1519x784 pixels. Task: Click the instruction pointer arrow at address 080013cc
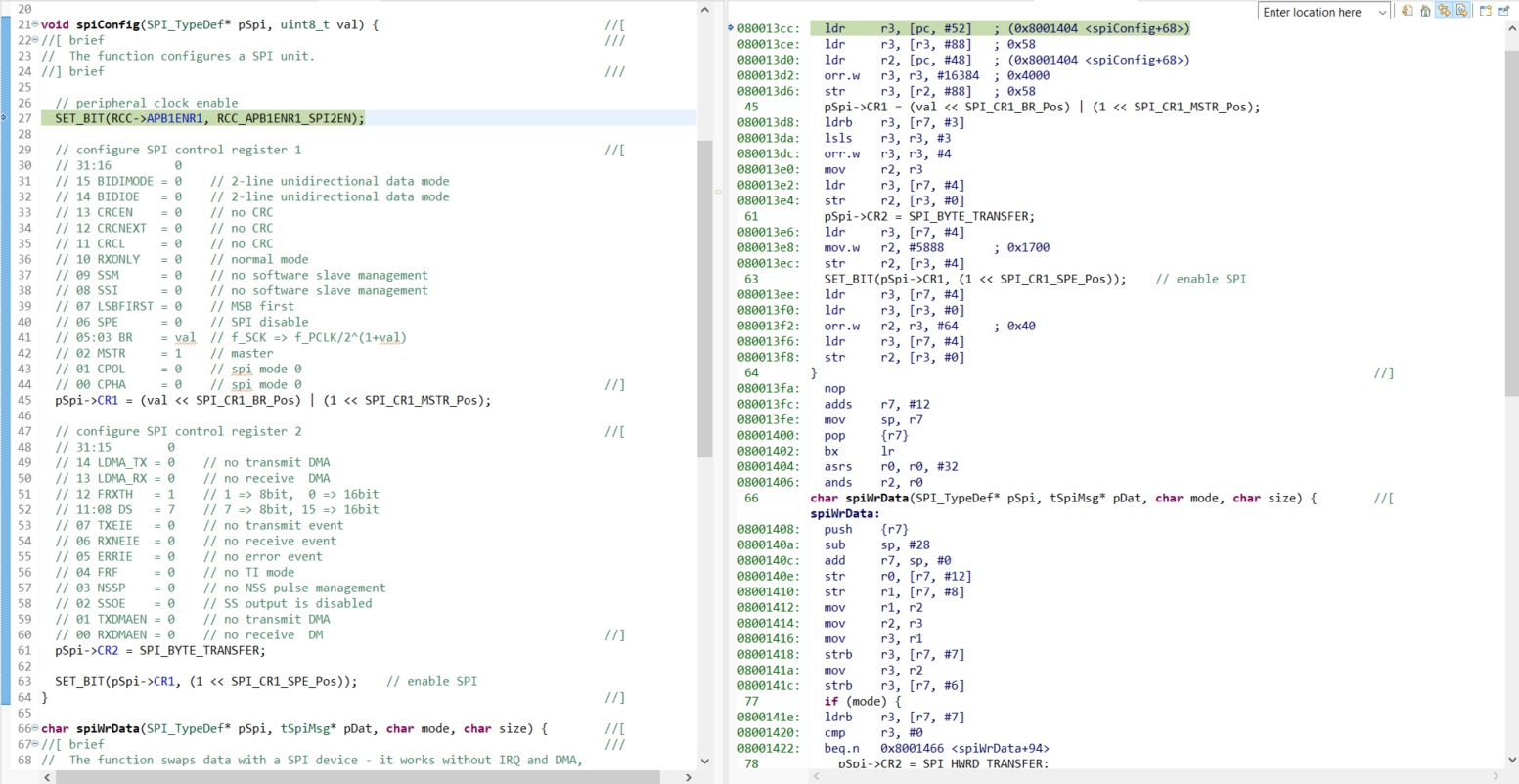coord(731,28)
